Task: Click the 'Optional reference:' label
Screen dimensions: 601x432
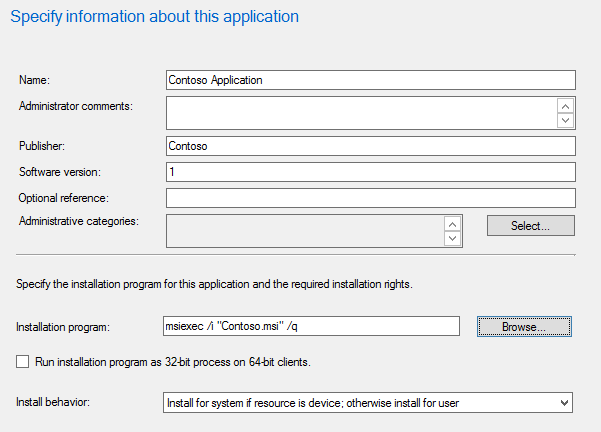Action: (62, 198)
